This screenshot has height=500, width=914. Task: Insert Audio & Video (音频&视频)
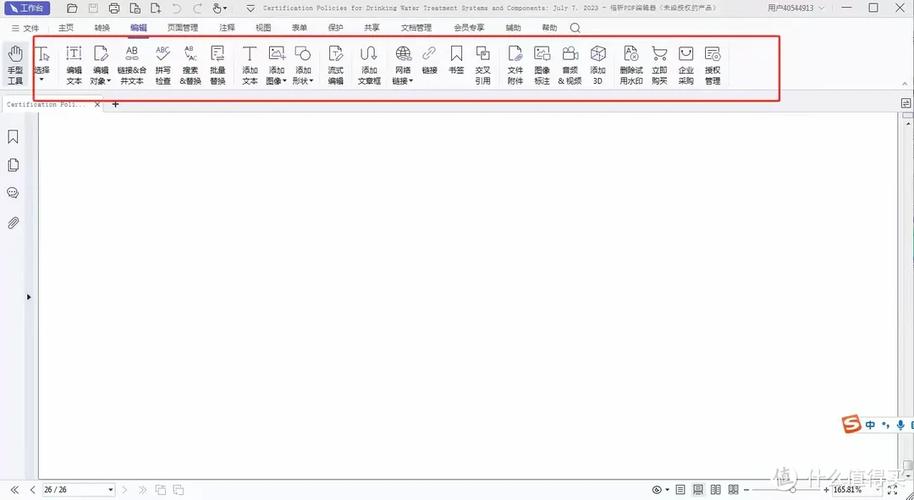[x=570, y=65]
